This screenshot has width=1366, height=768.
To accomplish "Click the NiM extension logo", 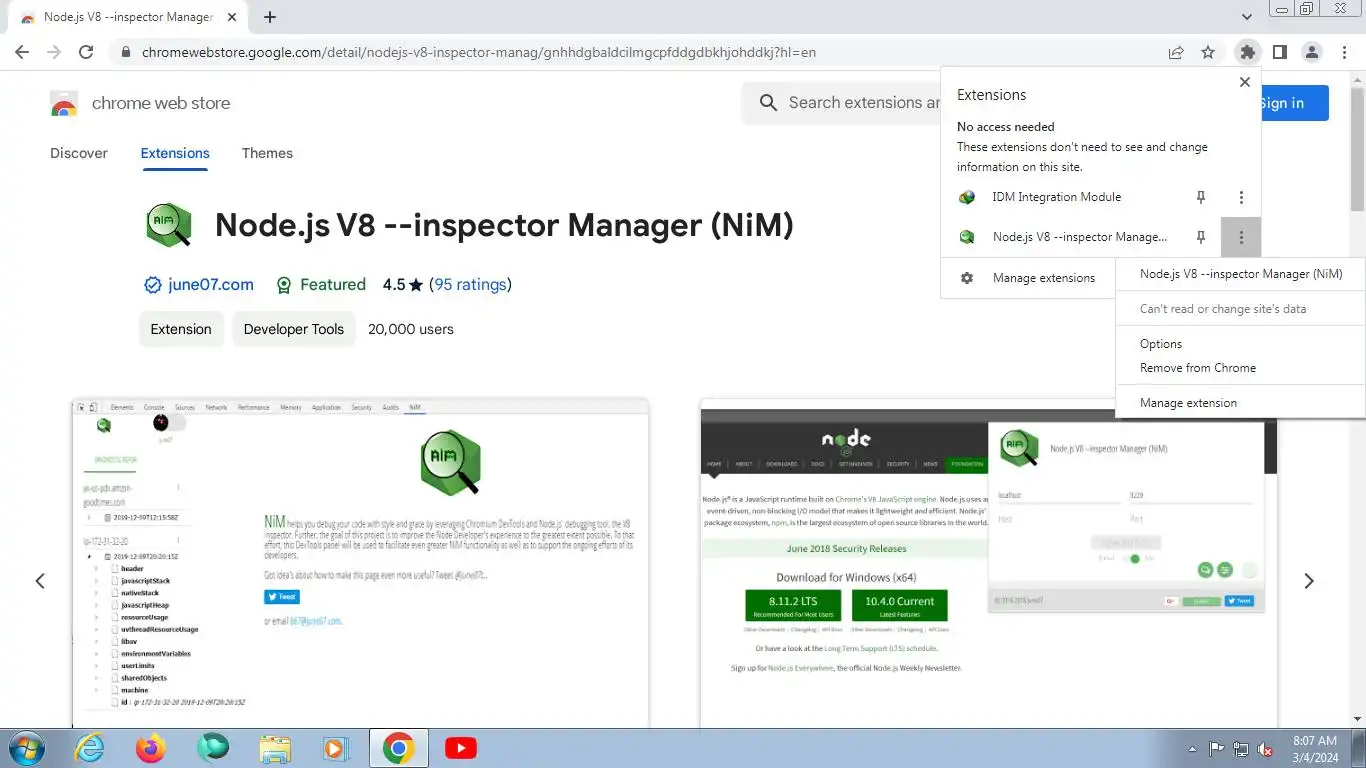I will coord(168,225).
